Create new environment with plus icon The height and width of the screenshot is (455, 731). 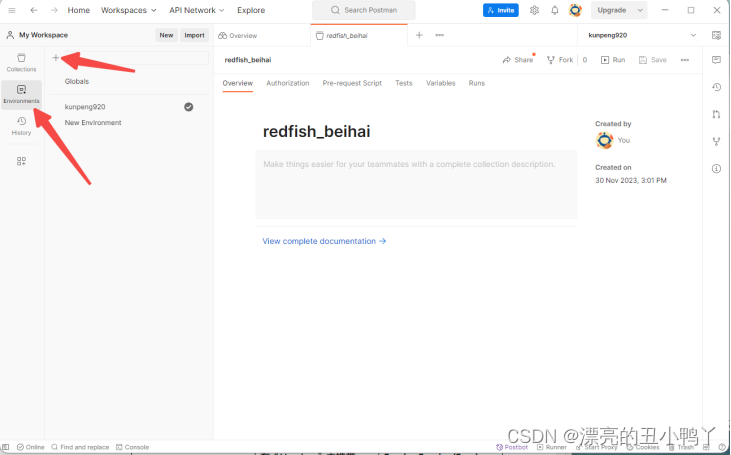55,58
